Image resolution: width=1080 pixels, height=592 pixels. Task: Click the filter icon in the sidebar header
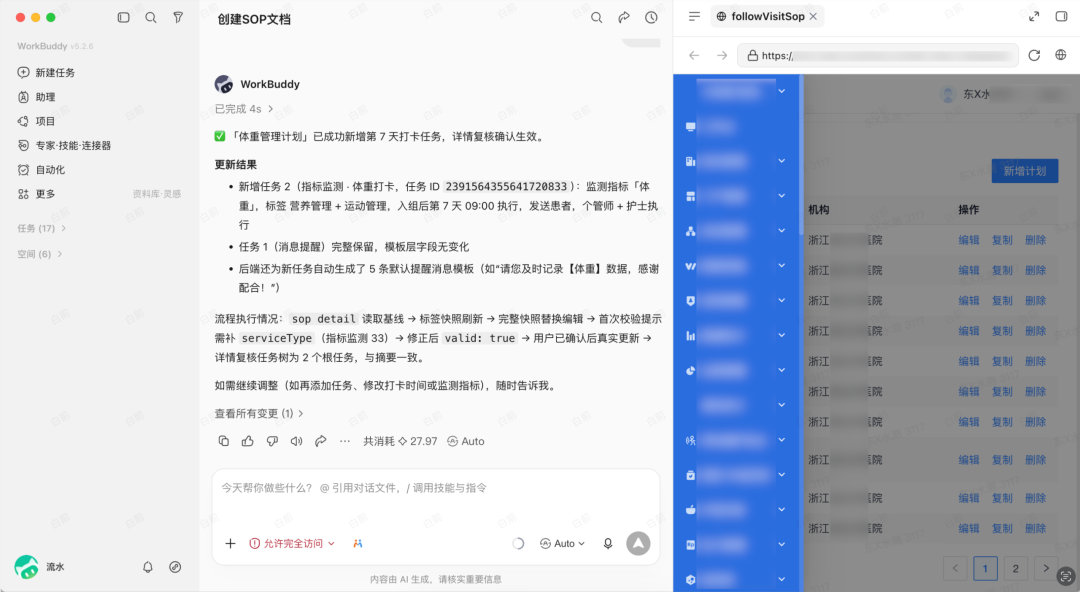click(x=178, y=17)
